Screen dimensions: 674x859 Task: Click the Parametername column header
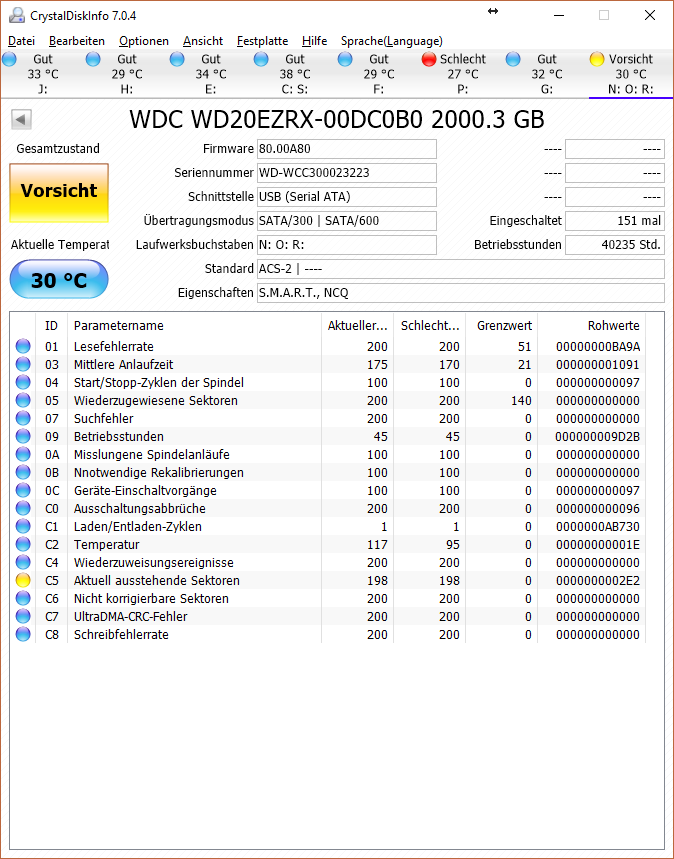195,325
